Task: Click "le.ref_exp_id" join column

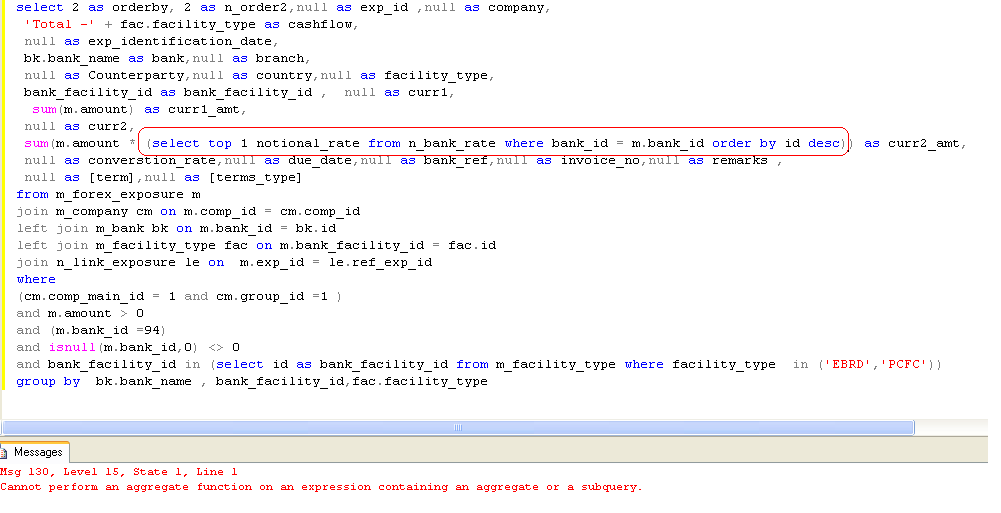Action: tap(380, 262)
